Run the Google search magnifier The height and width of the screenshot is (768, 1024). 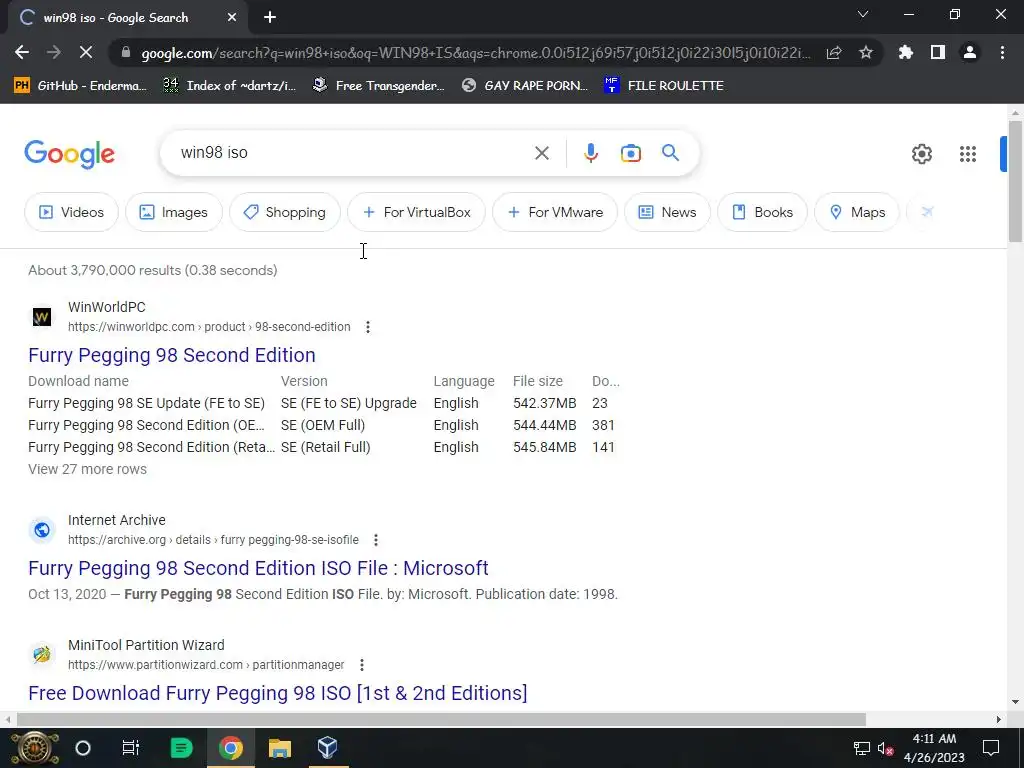click(x=671, y=153)
